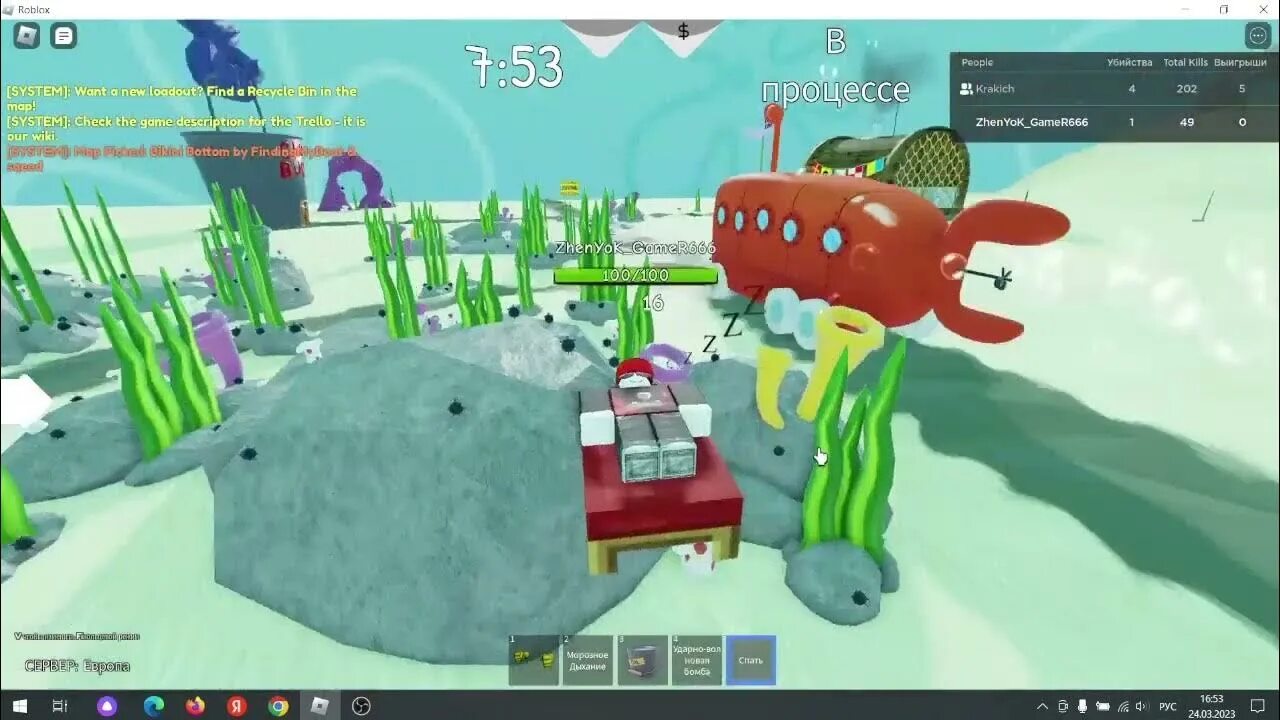Screen dimensions: 1280x720
Task: Click the Krakich friend icon in leaderboard
Action: (x=966, y=89)
